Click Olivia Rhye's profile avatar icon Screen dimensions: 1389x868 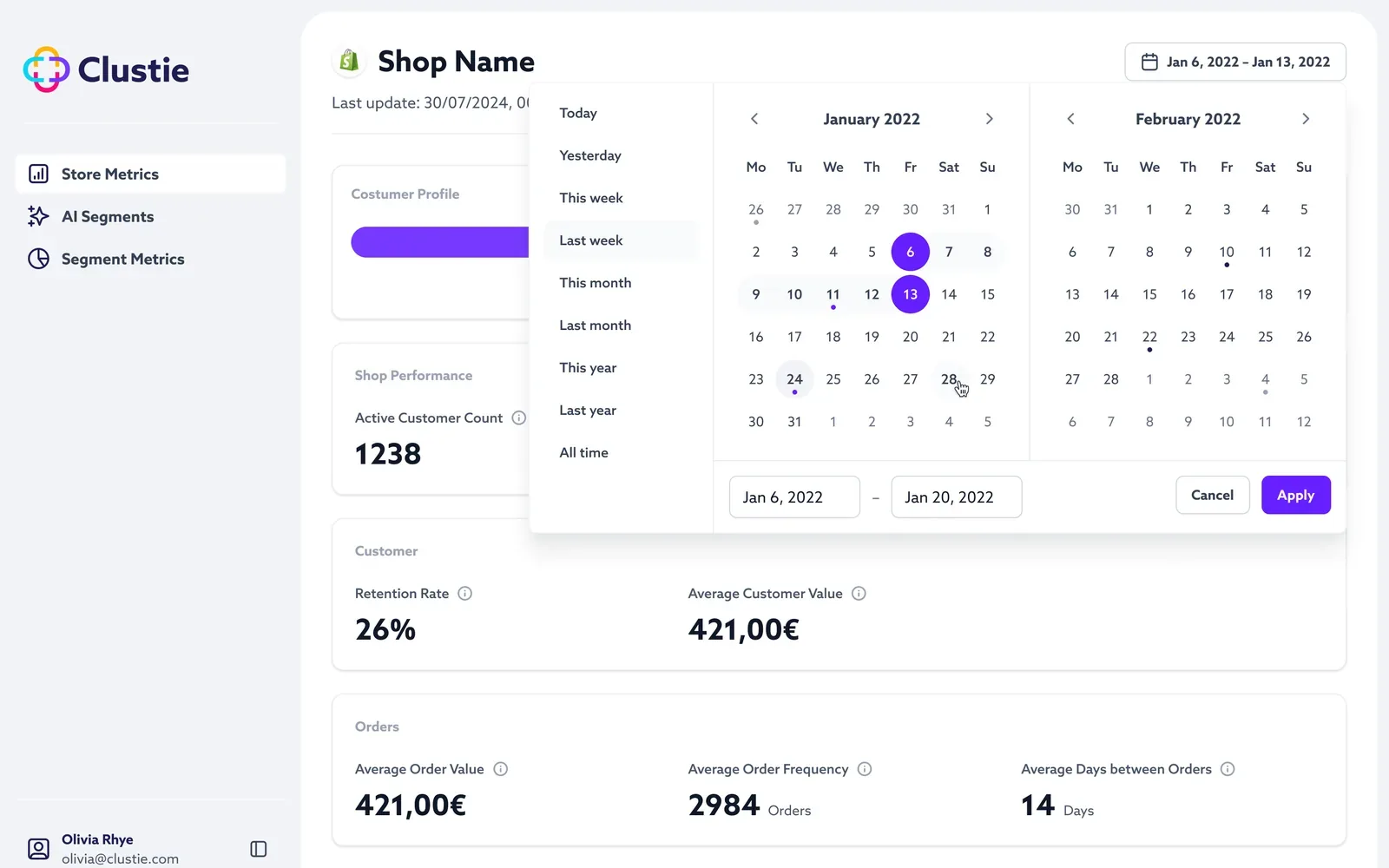pos(38,849)
